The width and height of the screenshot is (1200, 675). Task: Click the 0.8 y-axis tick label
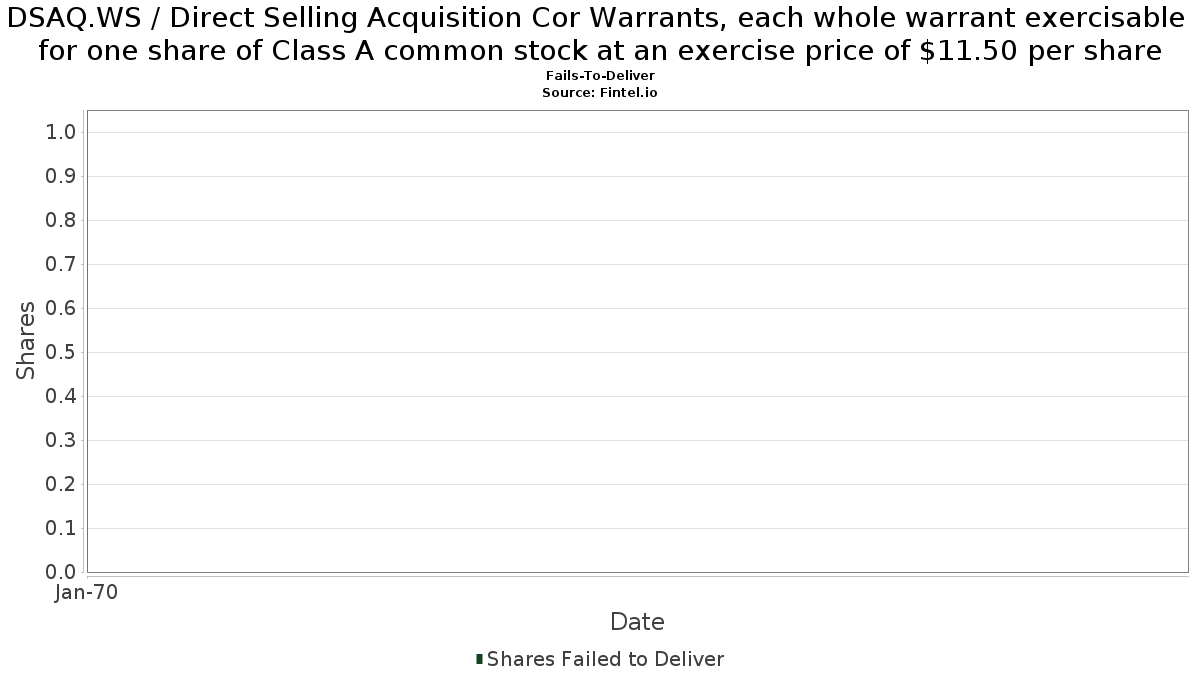click(x=61, y=221)
